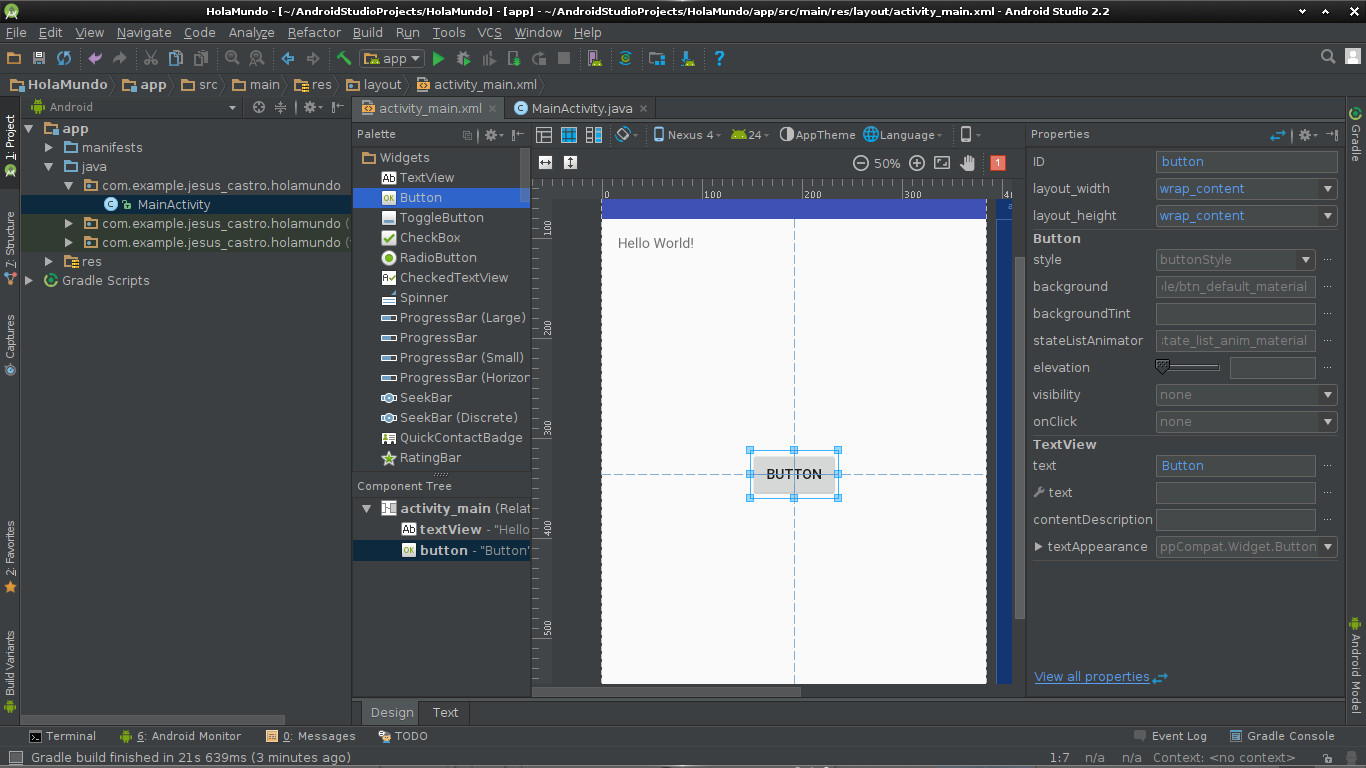1366x768 pixels.
Task: Open Find with the magnifier toolbar icon
Action: click(232, 58)
